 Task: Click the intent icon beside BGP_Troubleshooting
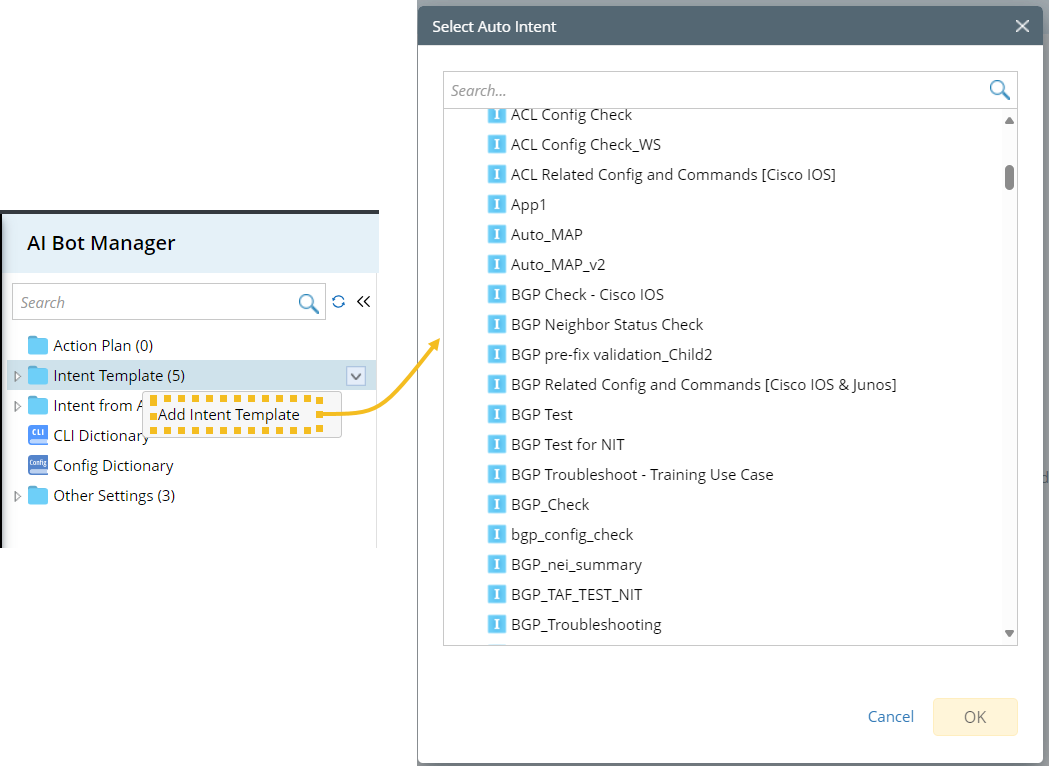[497, 624]
